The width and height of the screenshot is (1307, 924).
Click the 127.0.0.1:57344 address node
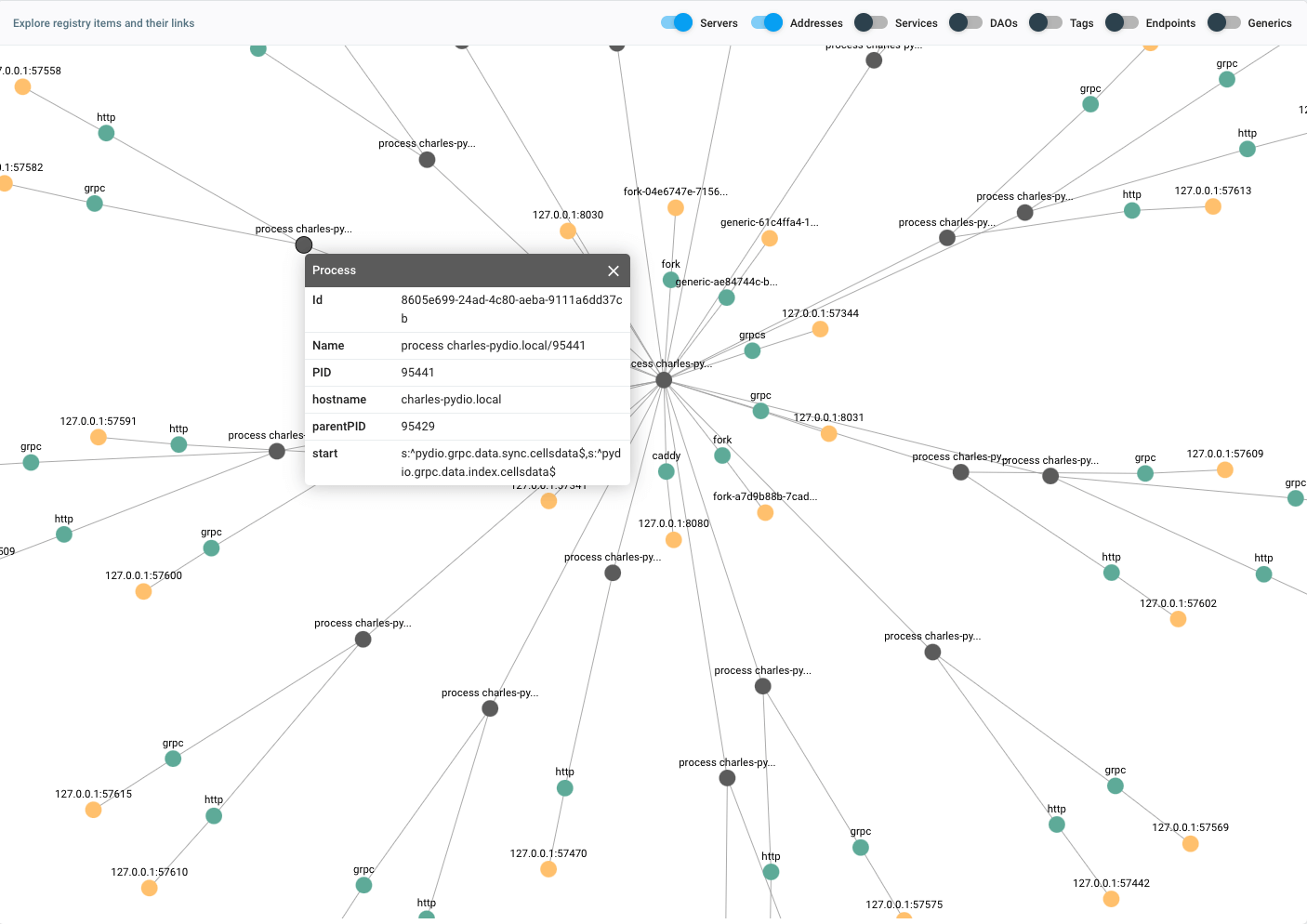(x=820, y=329)
